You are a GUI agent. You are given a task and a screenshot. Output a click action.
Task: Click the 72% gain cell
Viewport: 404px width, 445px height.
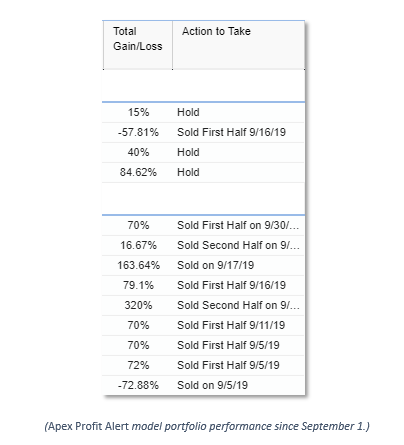click(x=138, y=365)
